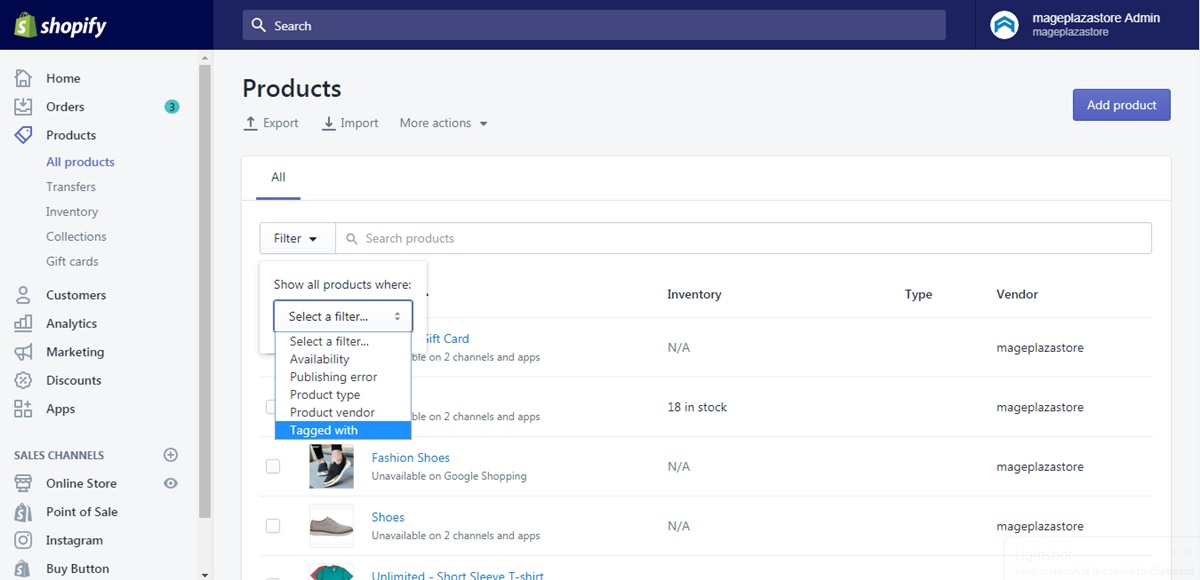Click the Select a filter combo box
1200x580 pixels.
click(343, 316)
